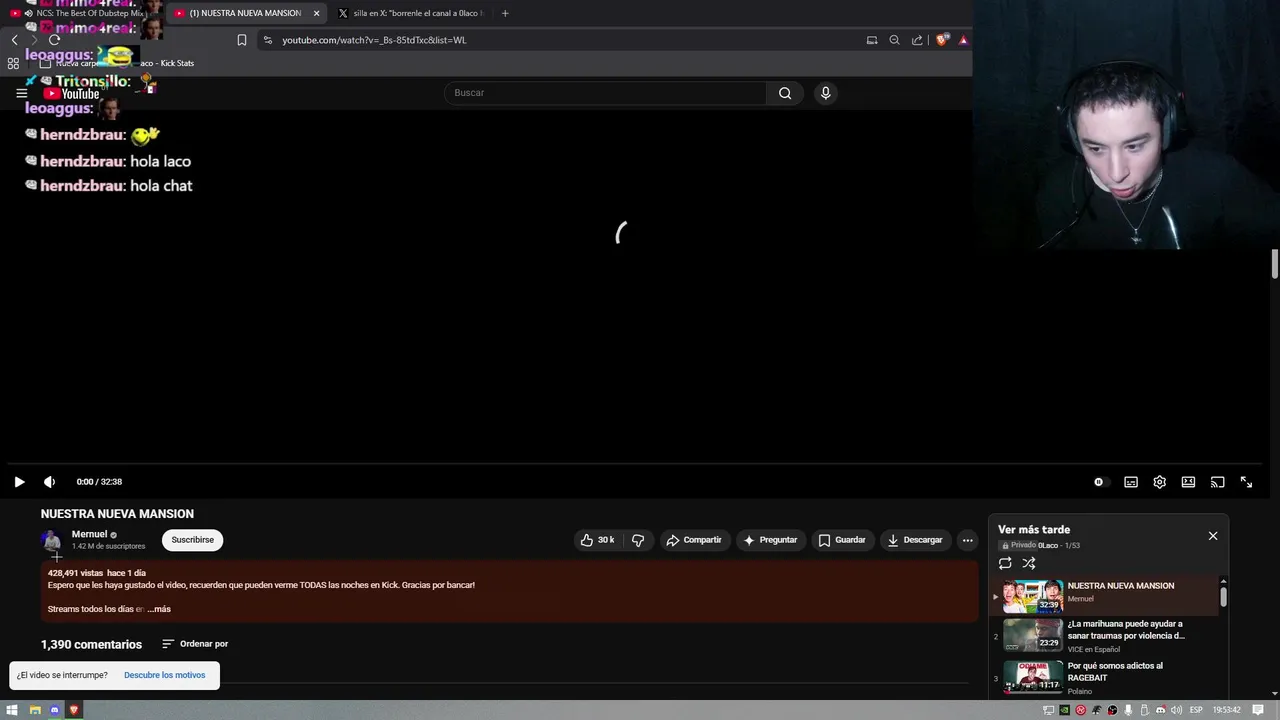
Task: Open Brave browser taskbar icon
Action: click(74, 710)
